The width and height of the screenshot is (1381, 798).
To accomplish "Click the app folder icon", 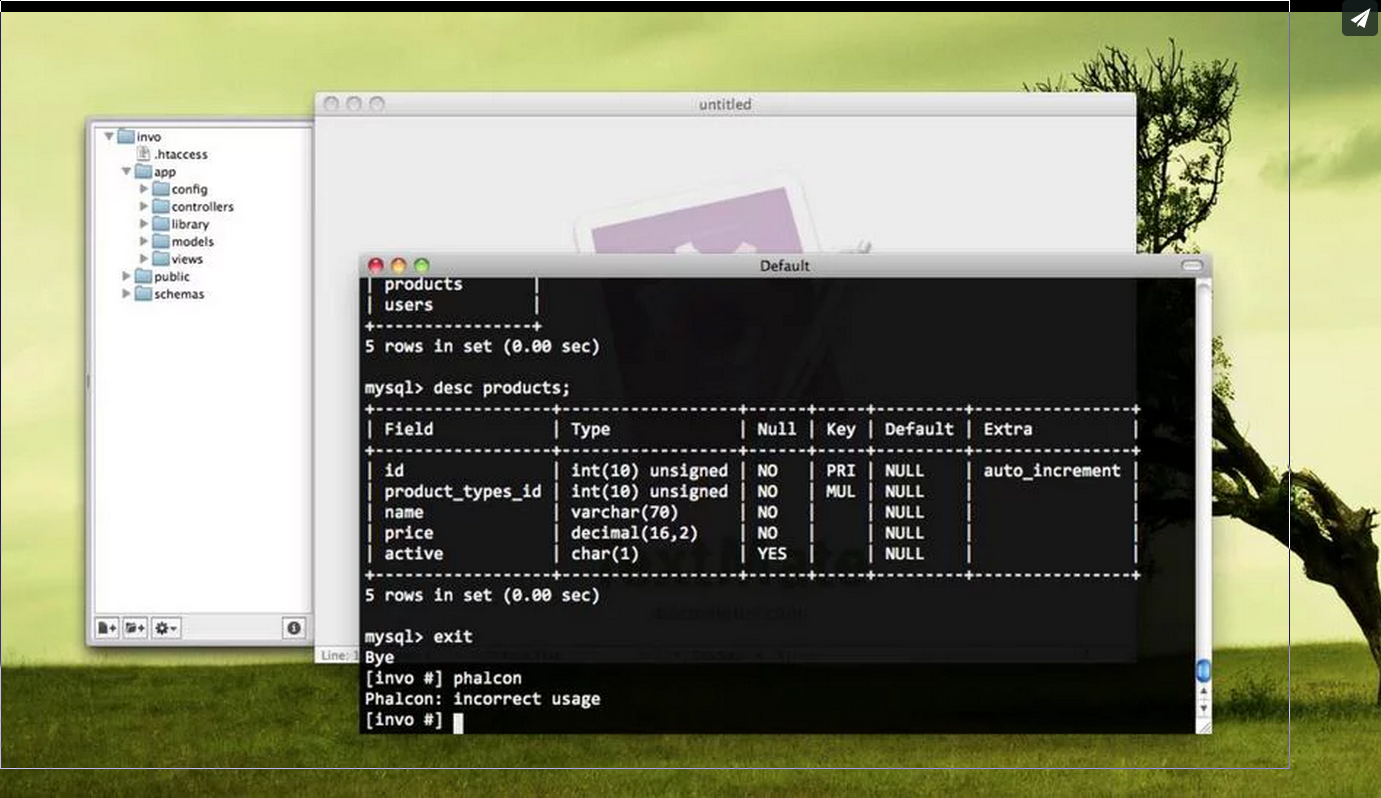I will [x=143, y=171].
